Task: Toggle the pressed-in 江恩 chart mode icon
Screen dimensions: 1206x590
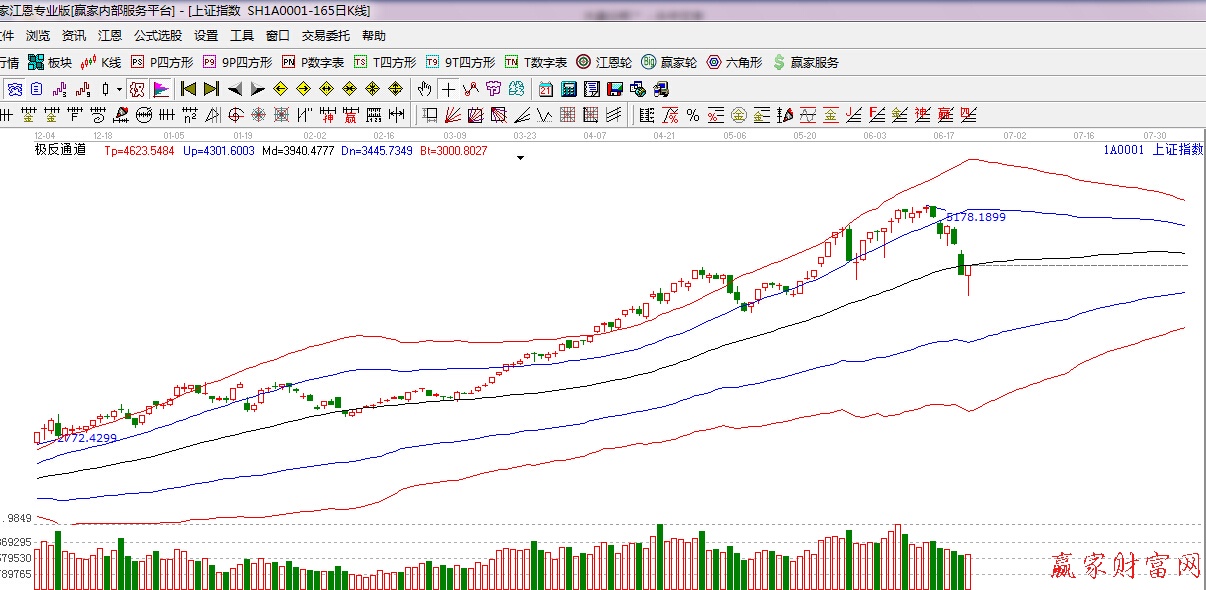Action: coord(136,89)
